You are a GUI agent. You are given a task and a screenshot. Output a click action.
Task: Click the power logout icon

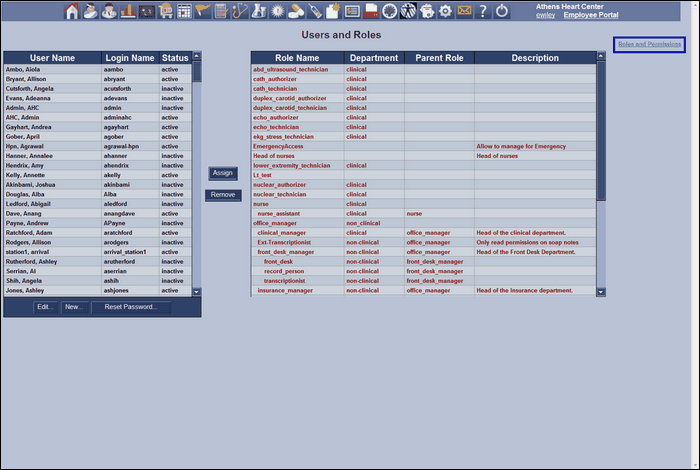[502, 11]
